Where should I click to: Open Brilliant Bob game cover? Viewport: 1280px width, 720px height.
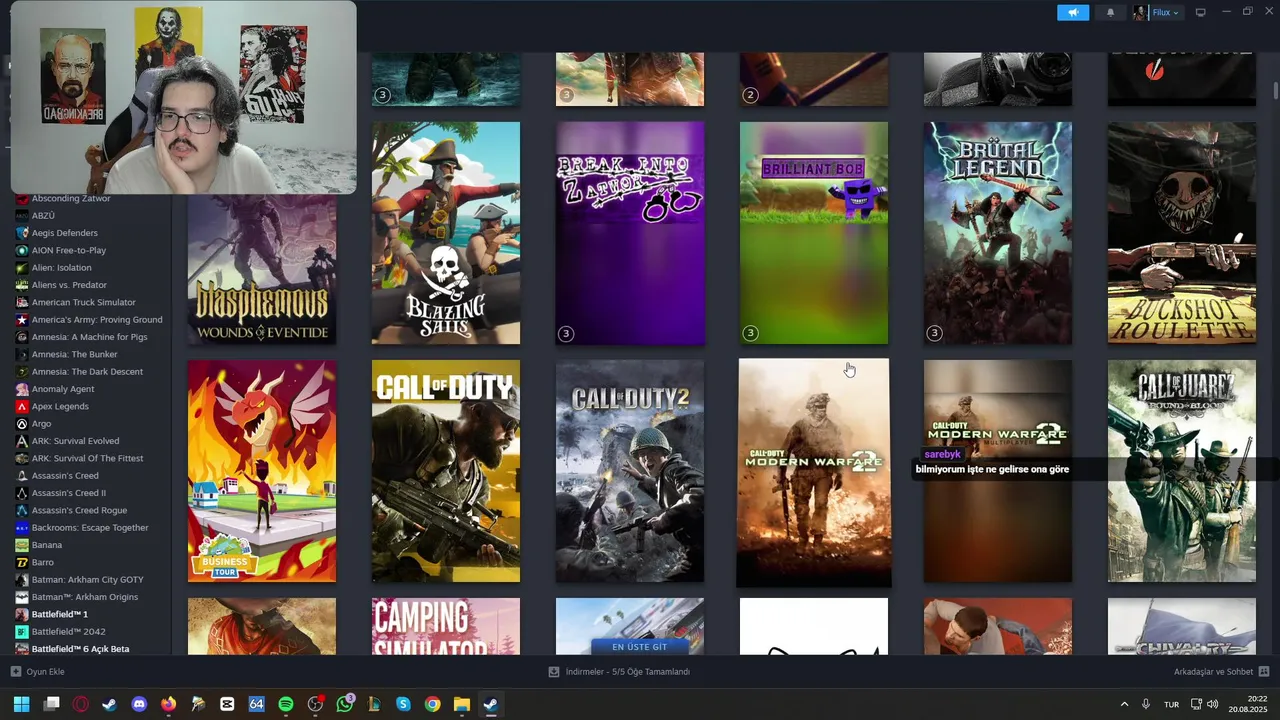click(814, 233)
